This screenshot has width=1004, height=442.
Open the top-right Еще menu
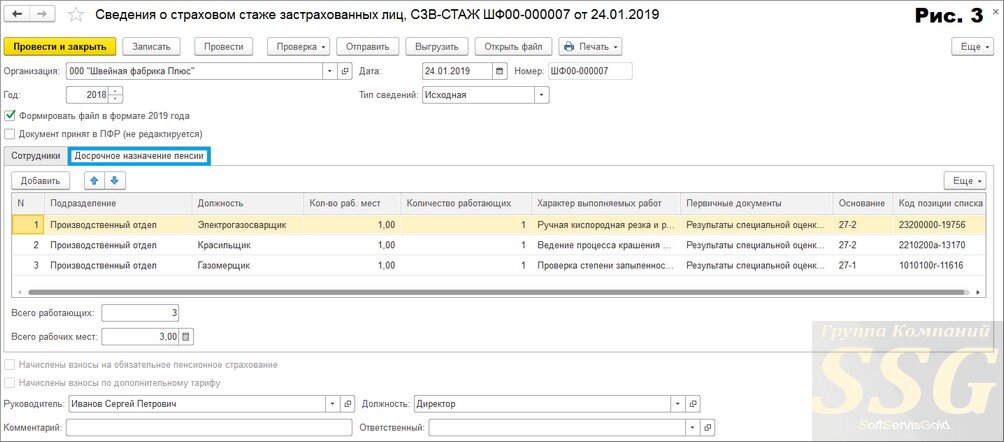click(975, 47)
